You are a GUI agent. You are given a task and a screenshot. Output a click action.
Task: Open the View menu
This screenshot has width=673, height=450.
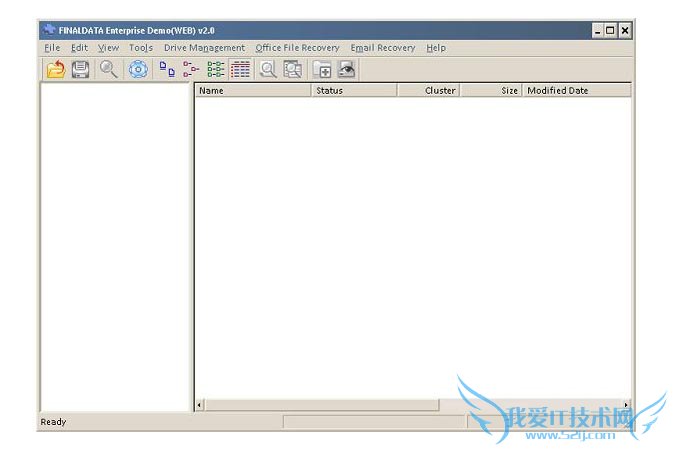click(x=108, y=48)
